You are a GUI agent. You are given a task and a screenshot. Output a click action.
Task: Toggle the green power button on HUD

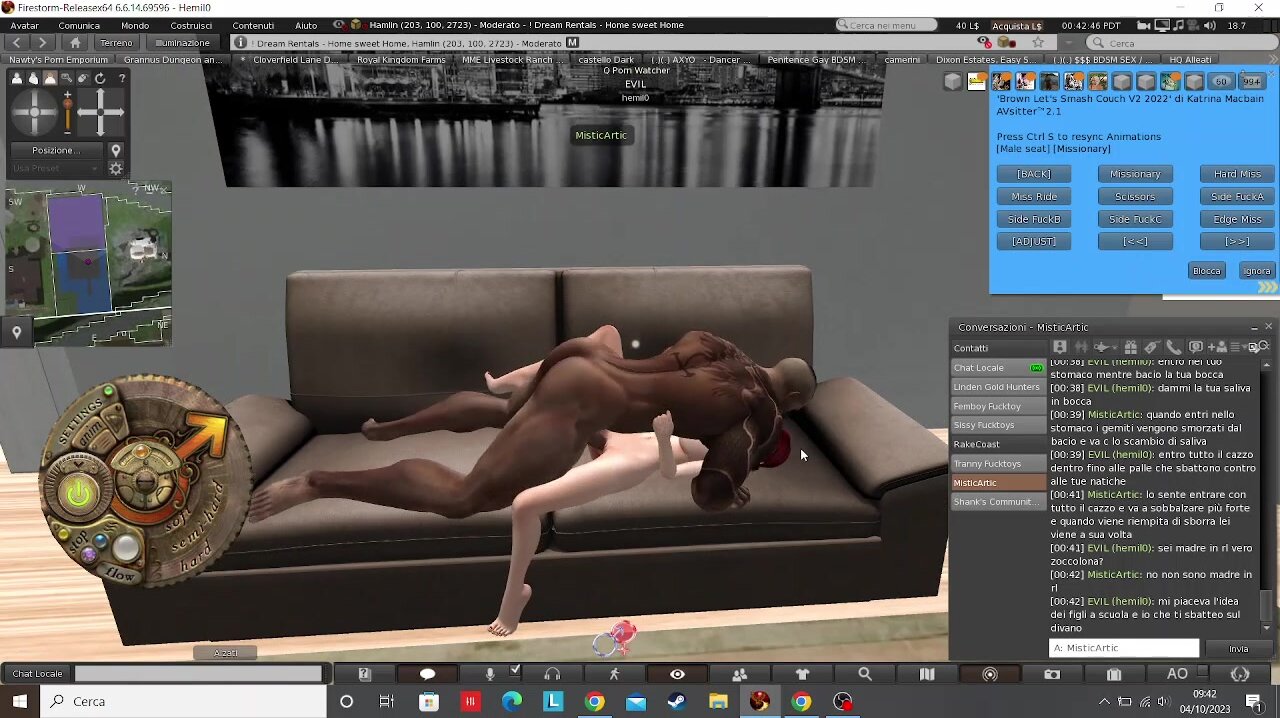(78, 492)
